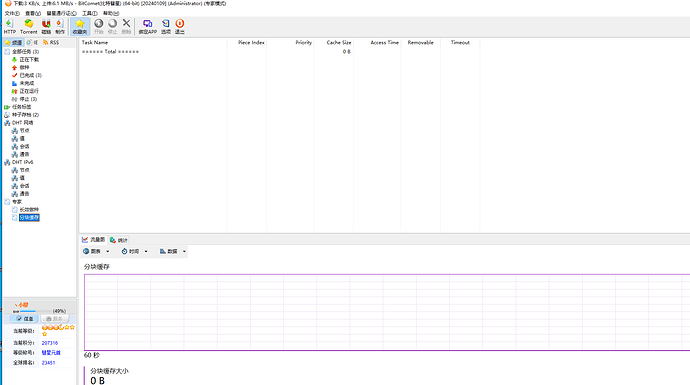Viewport: 690px width, 385px height.
Task: Sort by Piece Index column header
Action: point(247,43)
